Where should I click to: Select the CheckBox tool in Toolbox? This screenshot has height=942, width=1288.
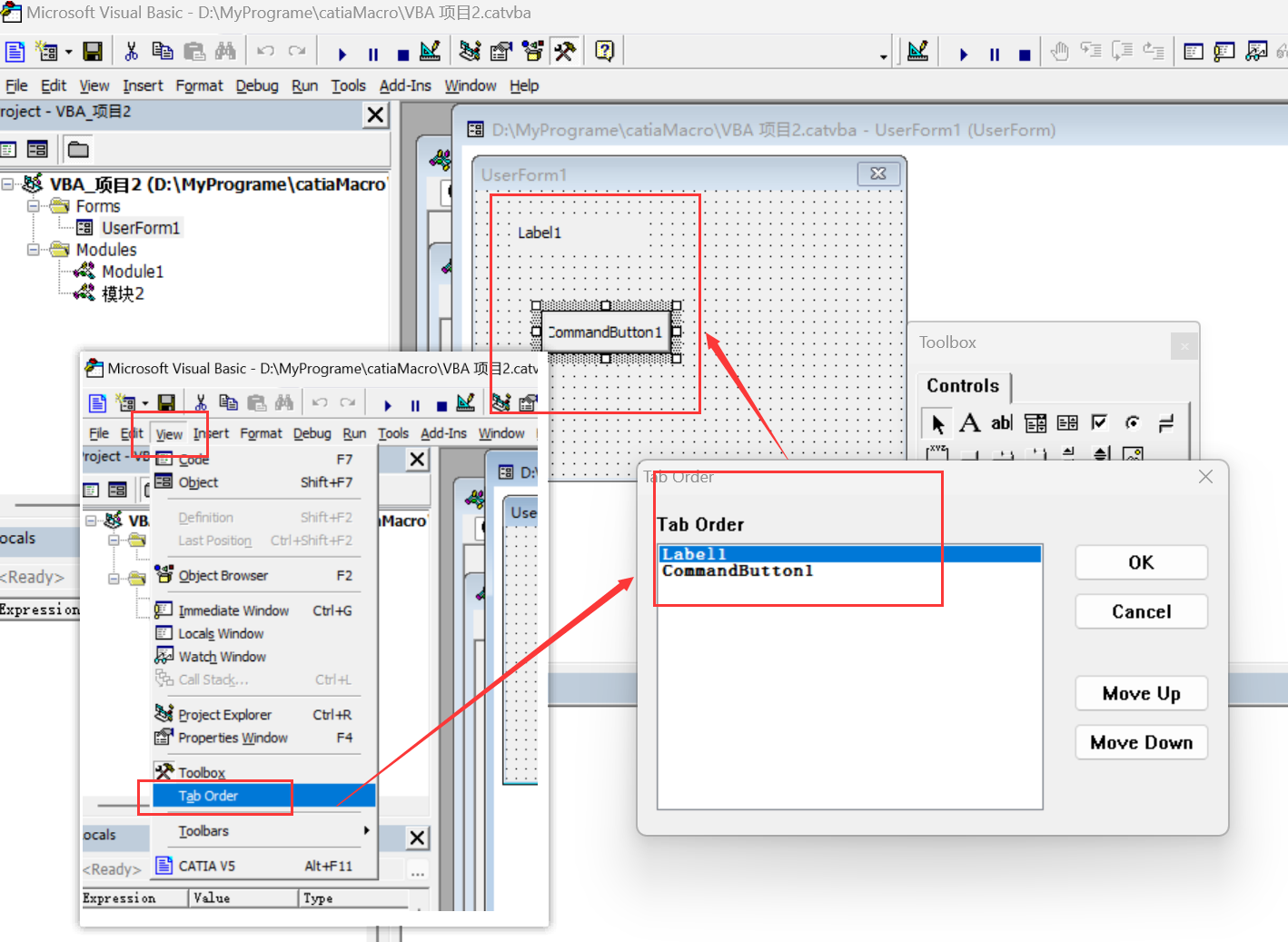coord(1099,423)
